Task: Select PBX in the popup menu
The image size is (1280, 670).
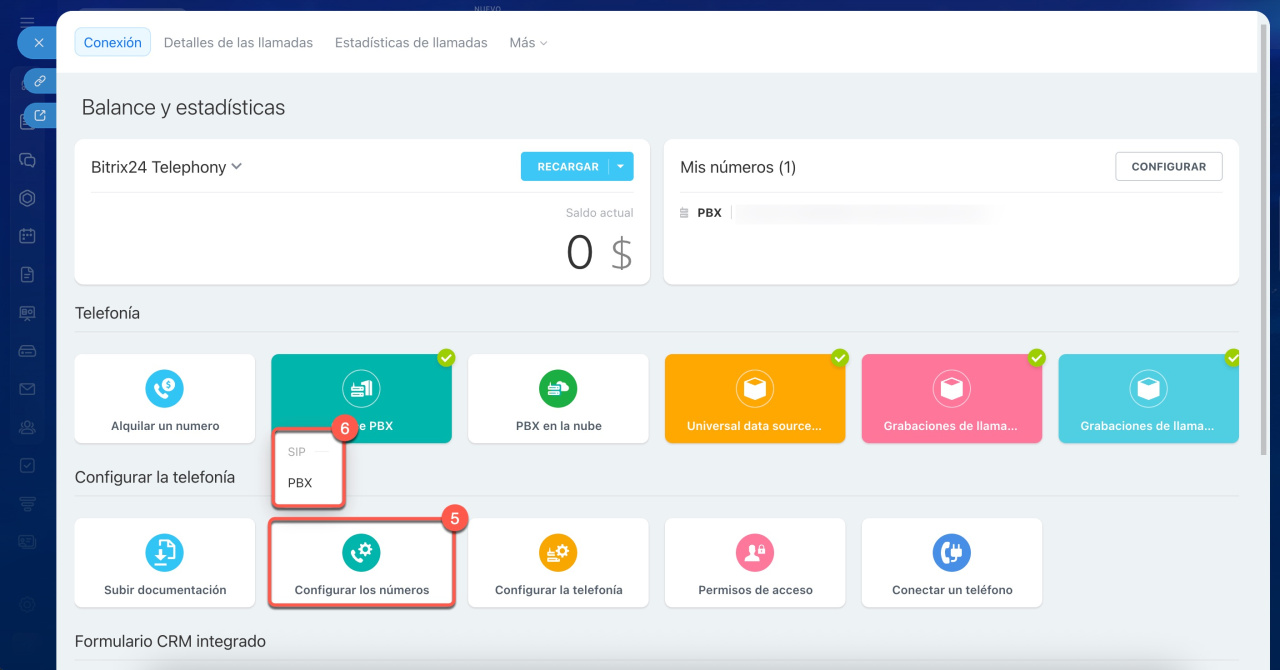Action: tap(300, 482)
